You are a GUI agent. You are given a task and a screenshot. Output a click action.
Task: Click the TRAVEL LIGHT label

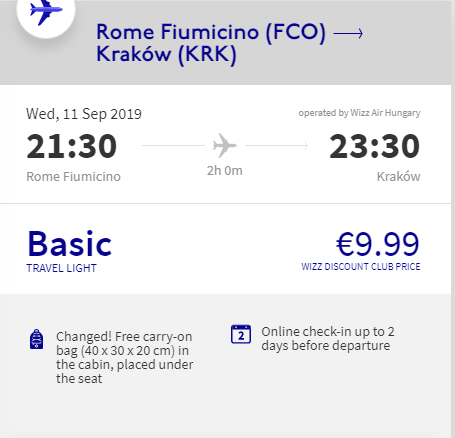pos(61,268)
